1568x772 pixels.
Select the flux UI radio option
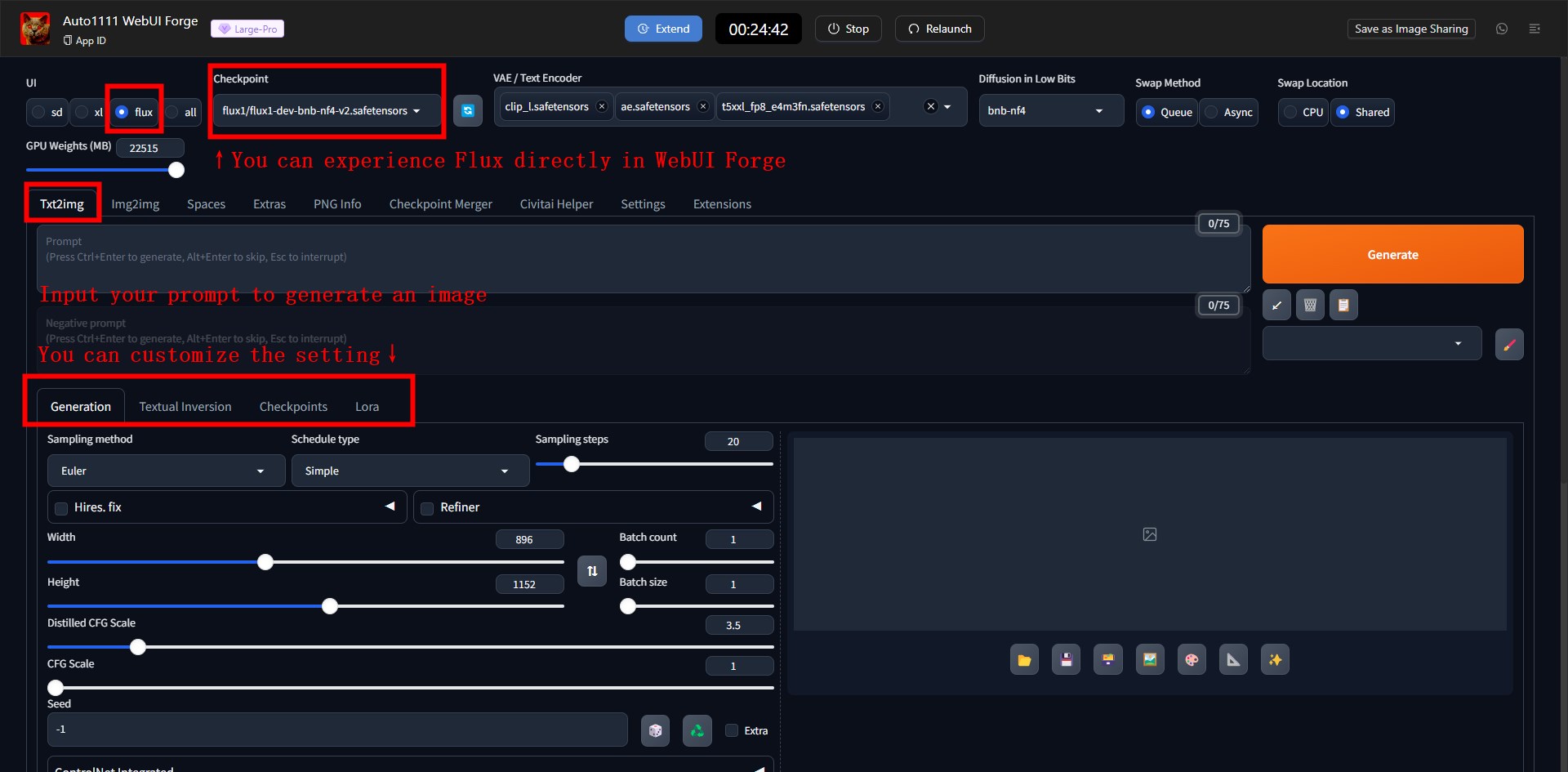(x=135, y=112)
